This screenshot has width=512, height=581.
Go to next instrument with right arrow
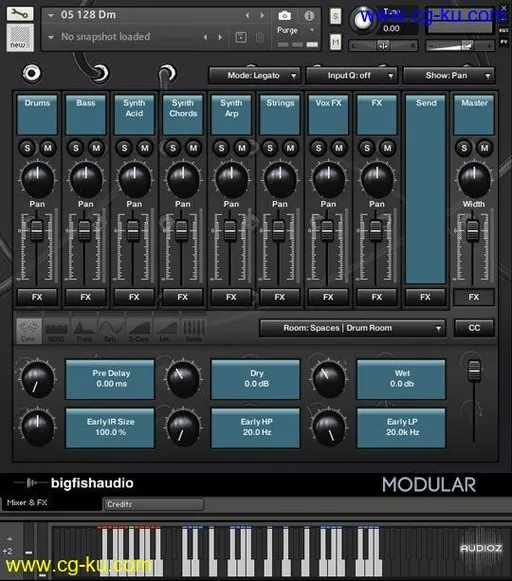(x=262, y=15)
